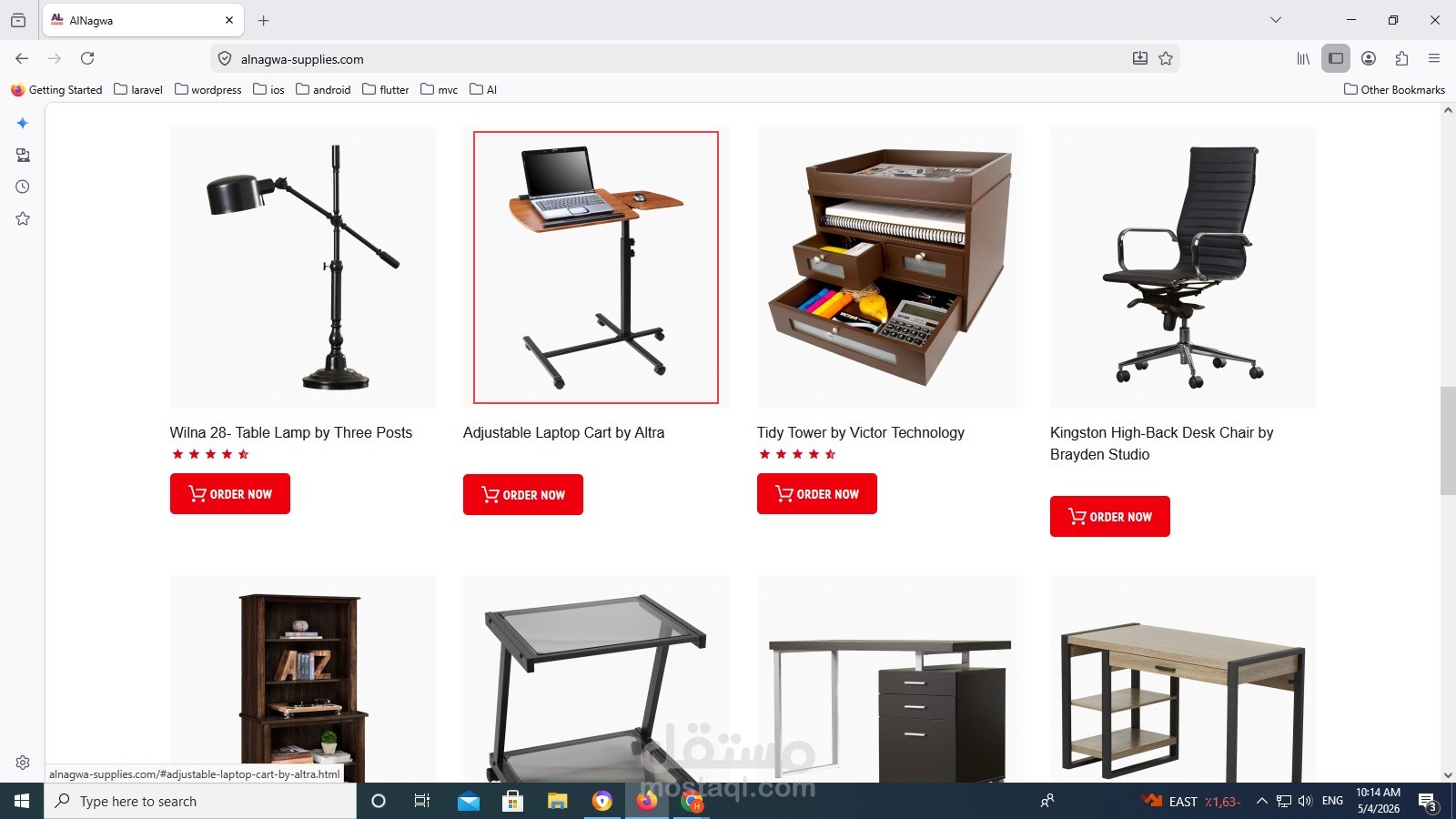1456x819 pixels.
Task: Open the AI chatbot sparkle sidebar icon
Action: point(23,123)
